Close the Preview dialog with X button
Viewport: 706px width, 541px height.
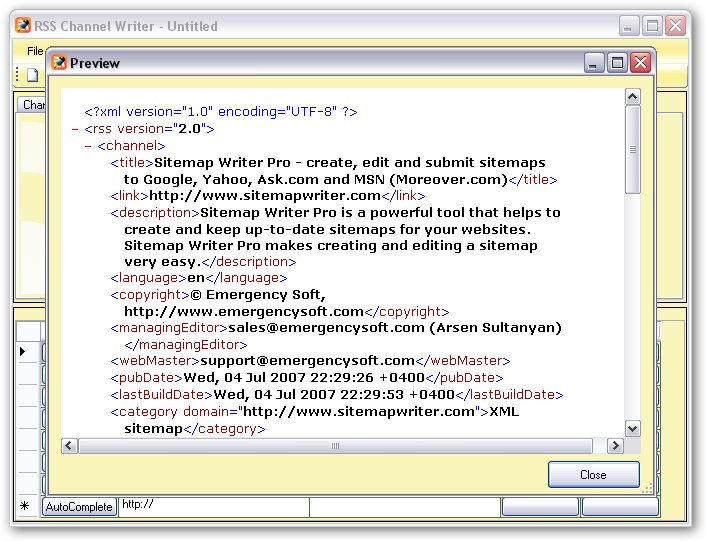(x=641, y=63)
